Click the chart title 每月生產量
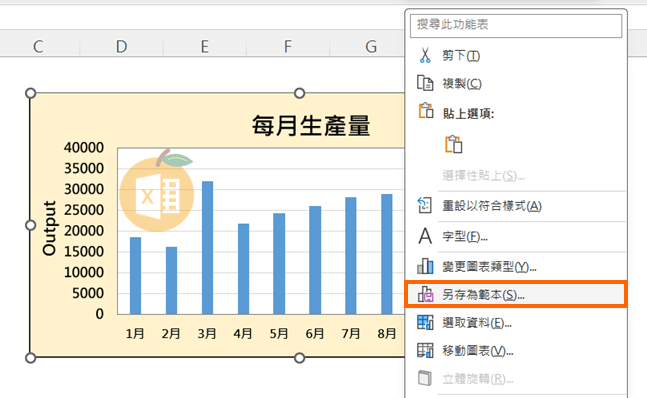 point(311,125)
